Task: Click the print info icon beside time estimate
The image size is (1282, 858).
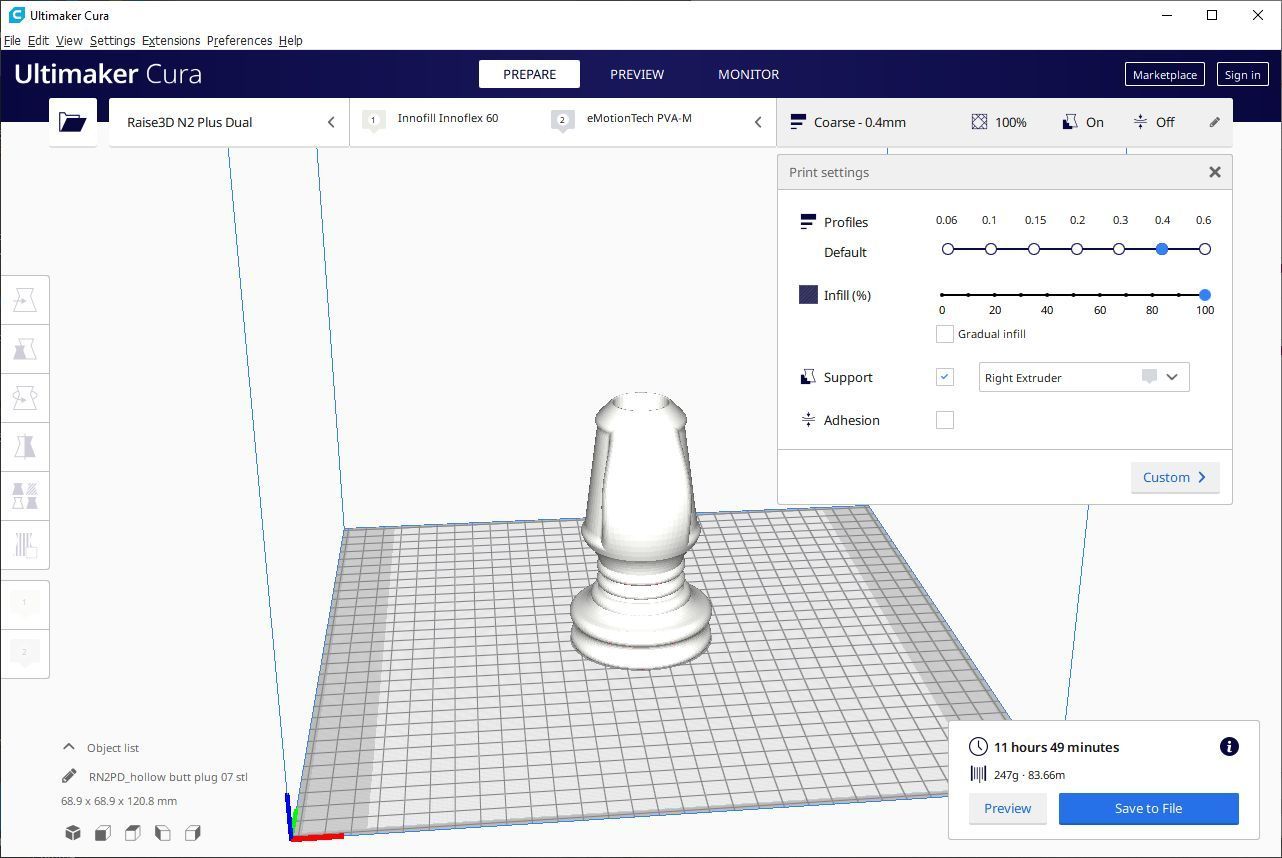Action: (1229, 747)
